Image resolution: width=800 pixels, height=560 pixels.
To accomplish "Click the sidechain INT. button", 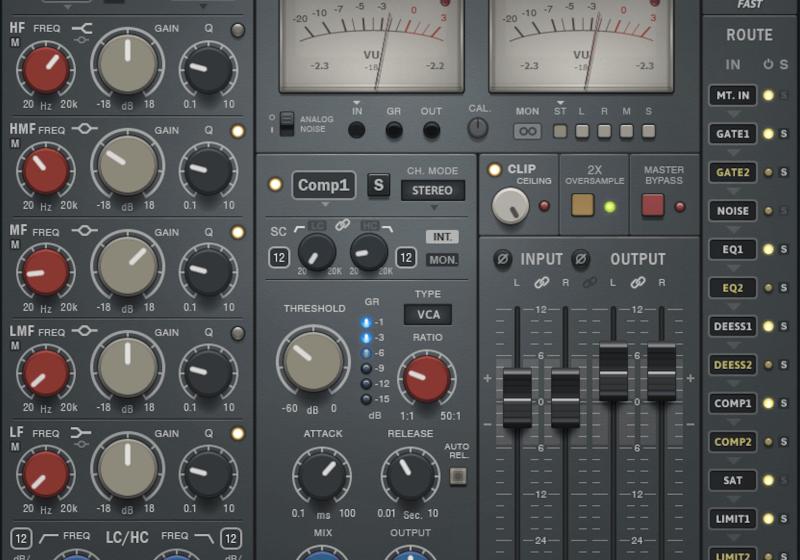I will click(x=442, y=237).
